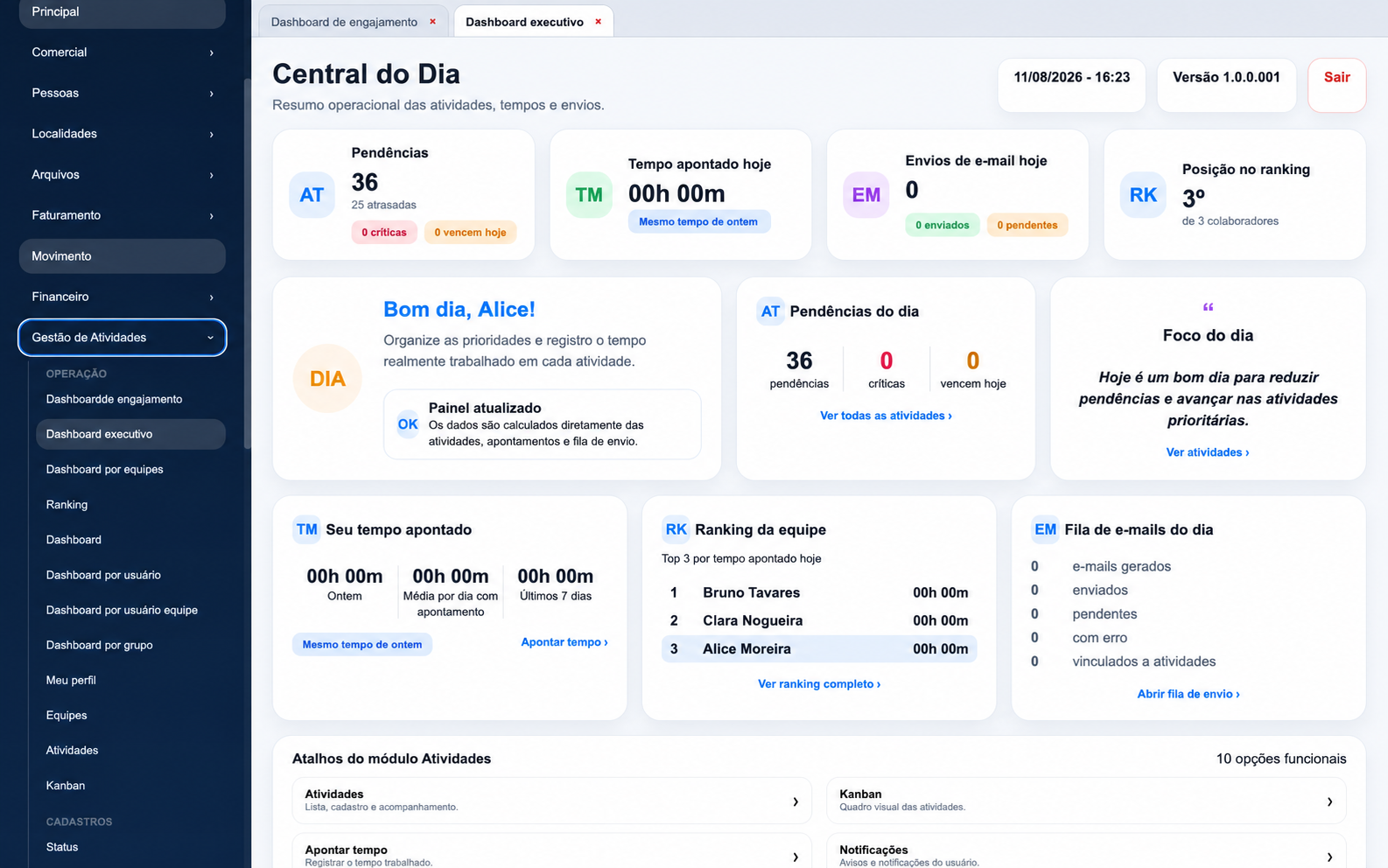
Task: Click the EM icon in Envios de e-mail card
Action: point(866,195)
